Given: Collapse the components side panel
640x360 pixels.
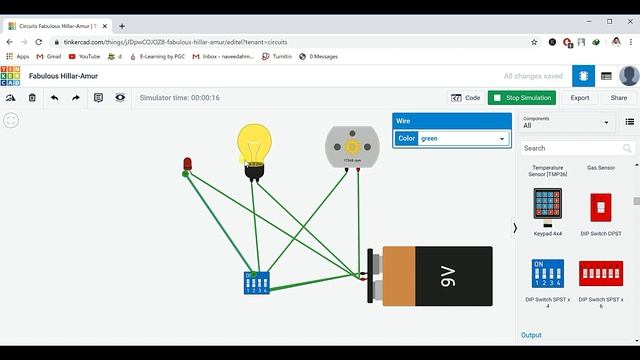Looking at the screenshot, I should [x=515, y=228].
